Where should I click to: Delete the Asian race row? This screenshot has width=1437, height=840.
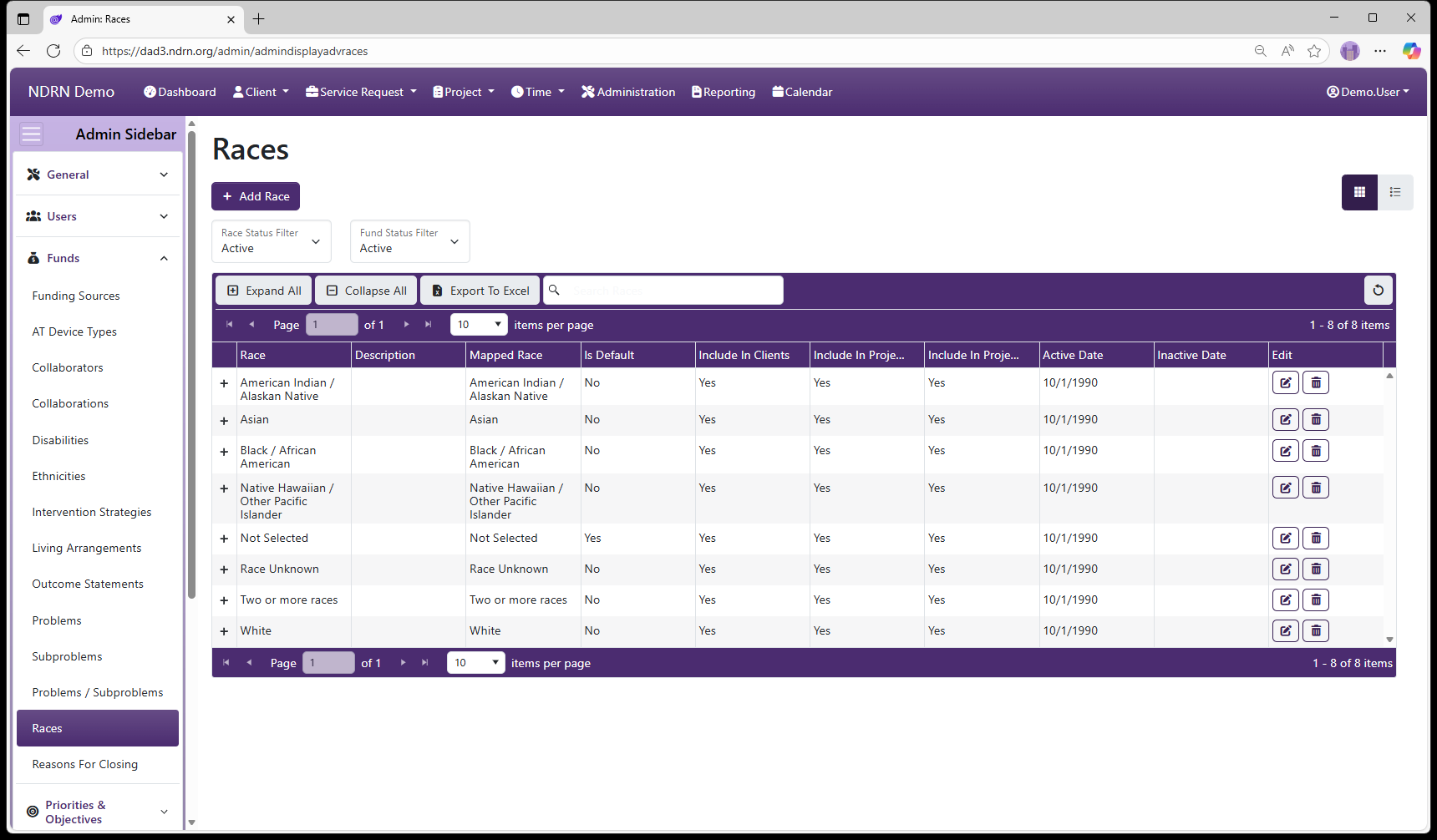point(1316,419)
